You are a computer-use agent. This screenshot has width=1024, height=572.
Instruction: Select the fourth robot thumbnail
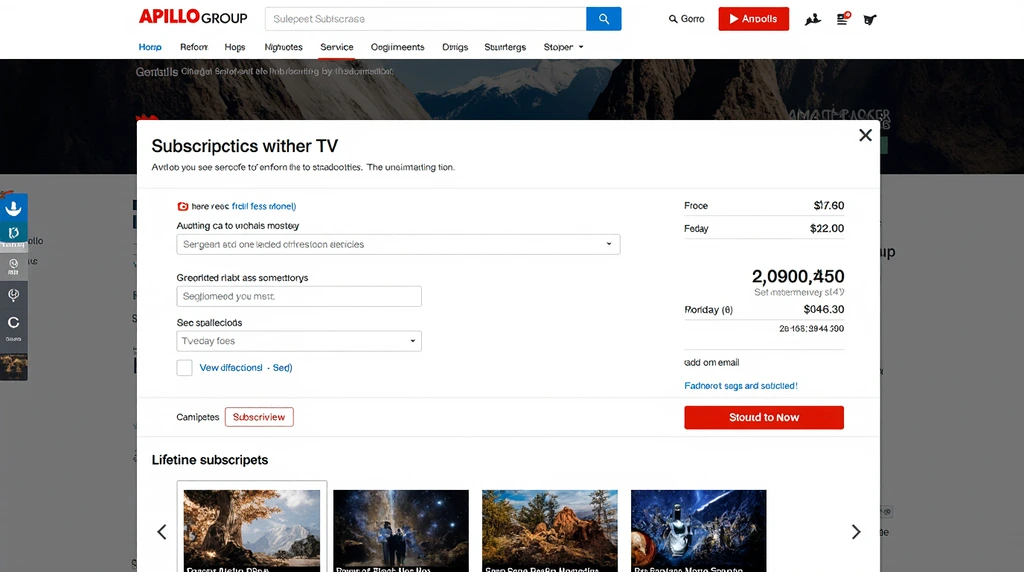click(x=699, y=530)
